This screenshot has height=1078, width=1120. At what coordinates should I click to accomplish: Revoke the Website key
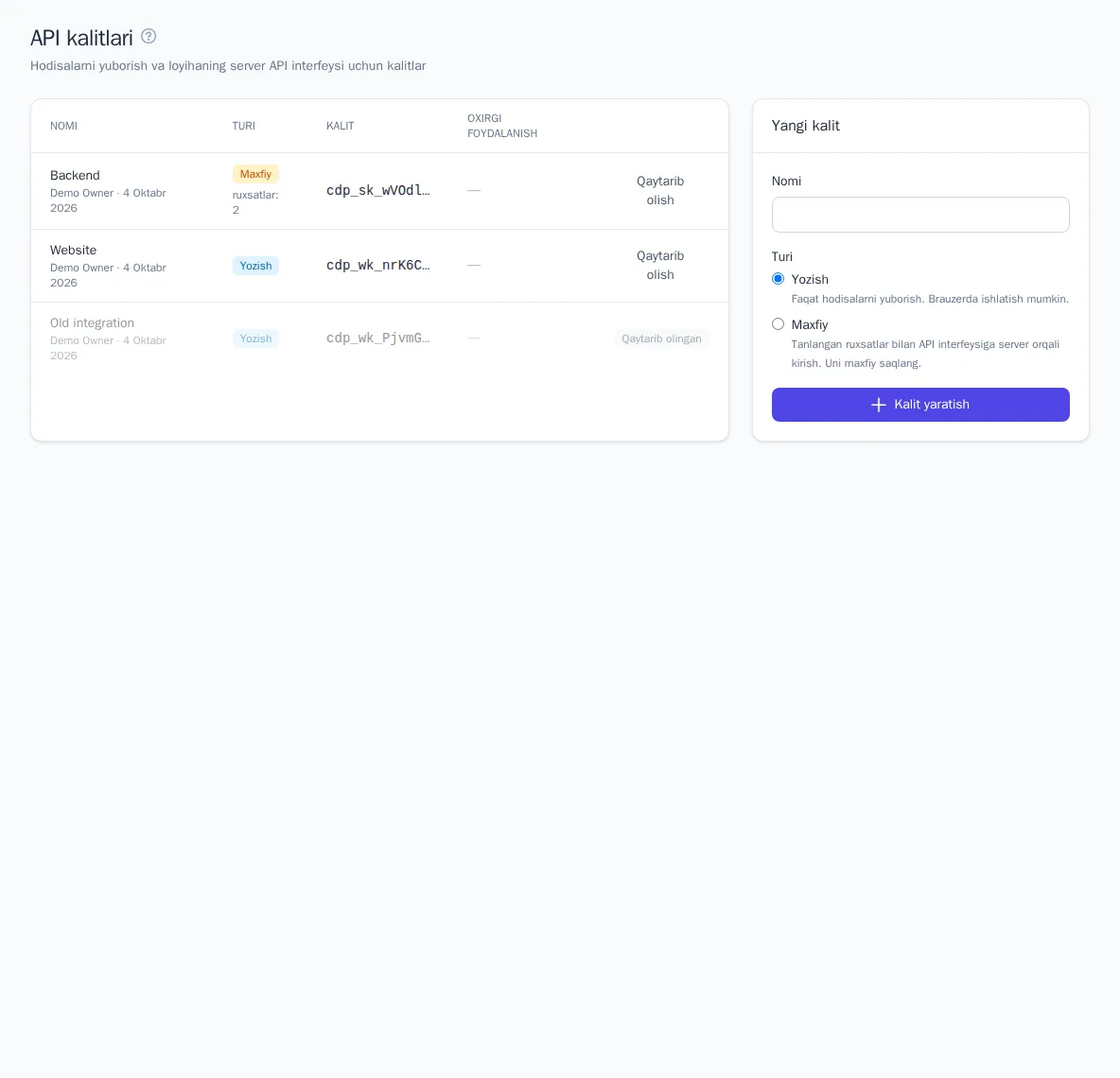[x=660, y=266]
